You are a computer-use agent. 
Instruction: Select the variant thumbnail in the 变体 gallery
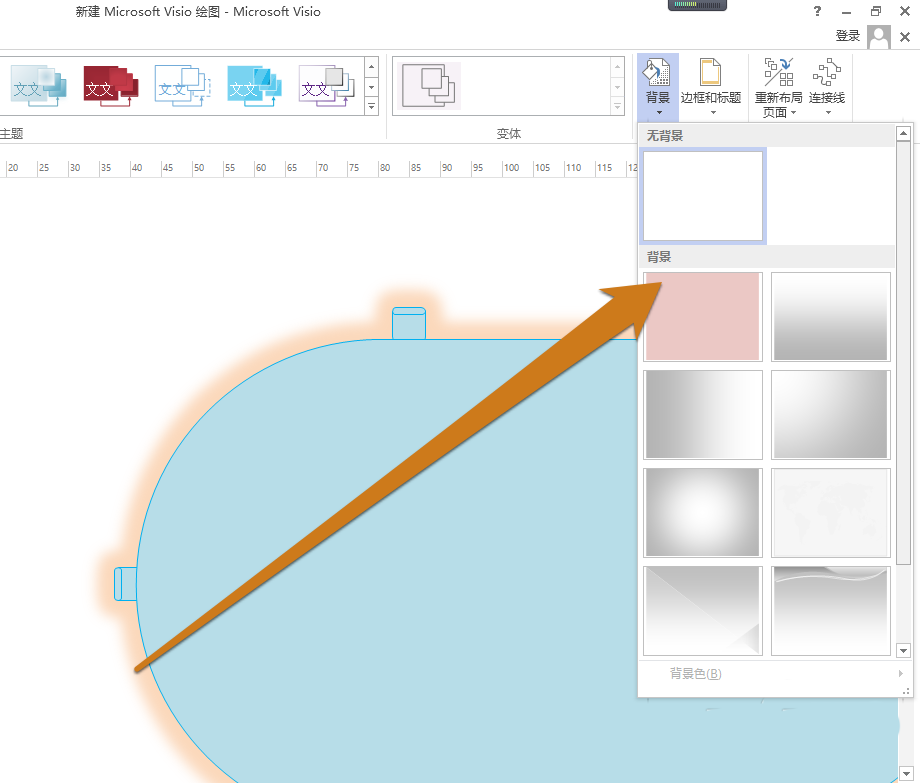(430, 85)
